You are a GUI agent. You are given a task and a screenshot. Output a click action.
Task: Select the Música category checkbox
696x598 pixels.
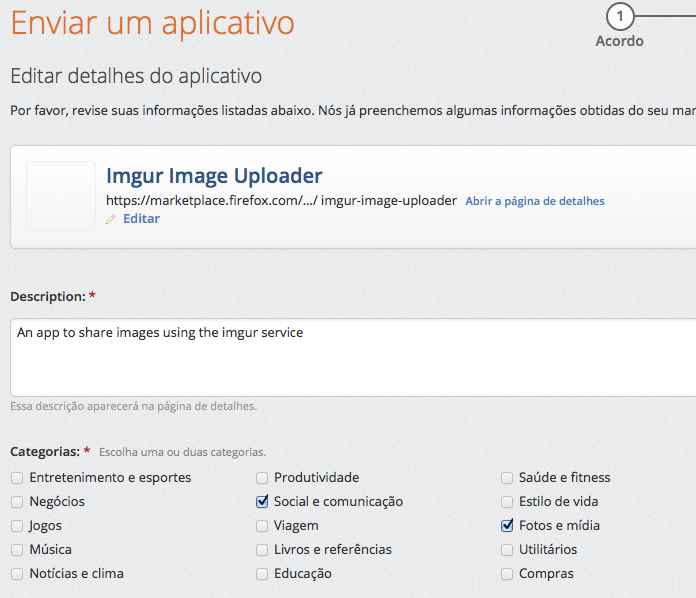(17, 550)
